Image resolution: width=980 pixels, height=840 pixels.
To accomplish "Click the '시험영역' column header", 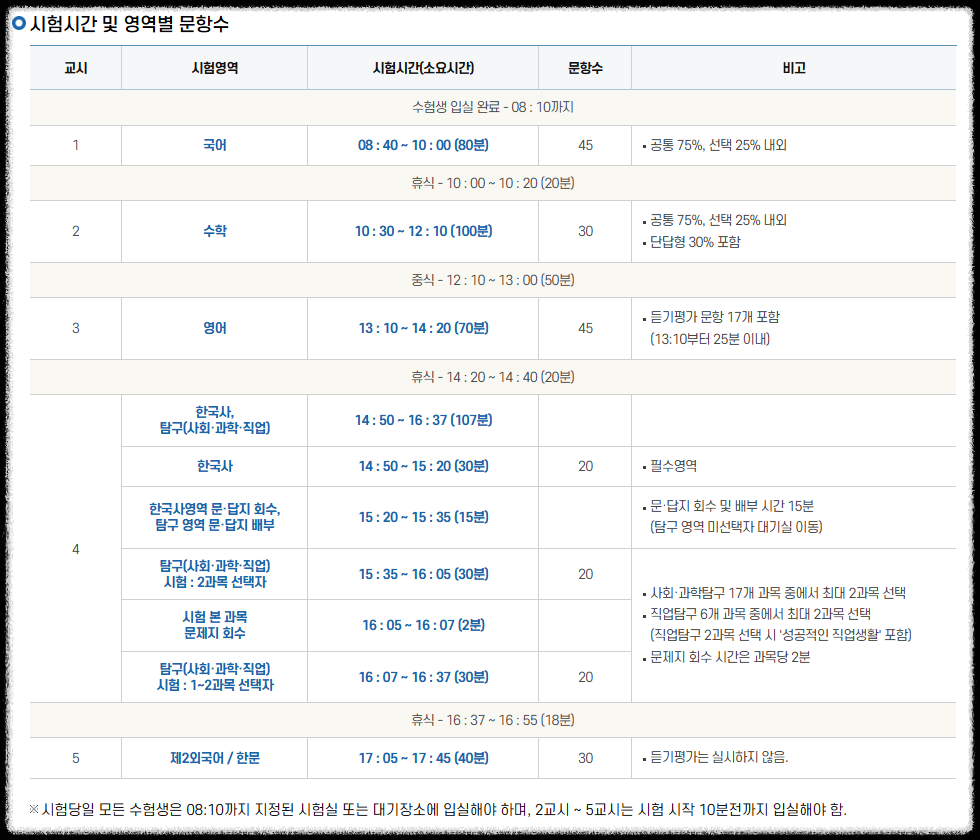I will 214,68.
